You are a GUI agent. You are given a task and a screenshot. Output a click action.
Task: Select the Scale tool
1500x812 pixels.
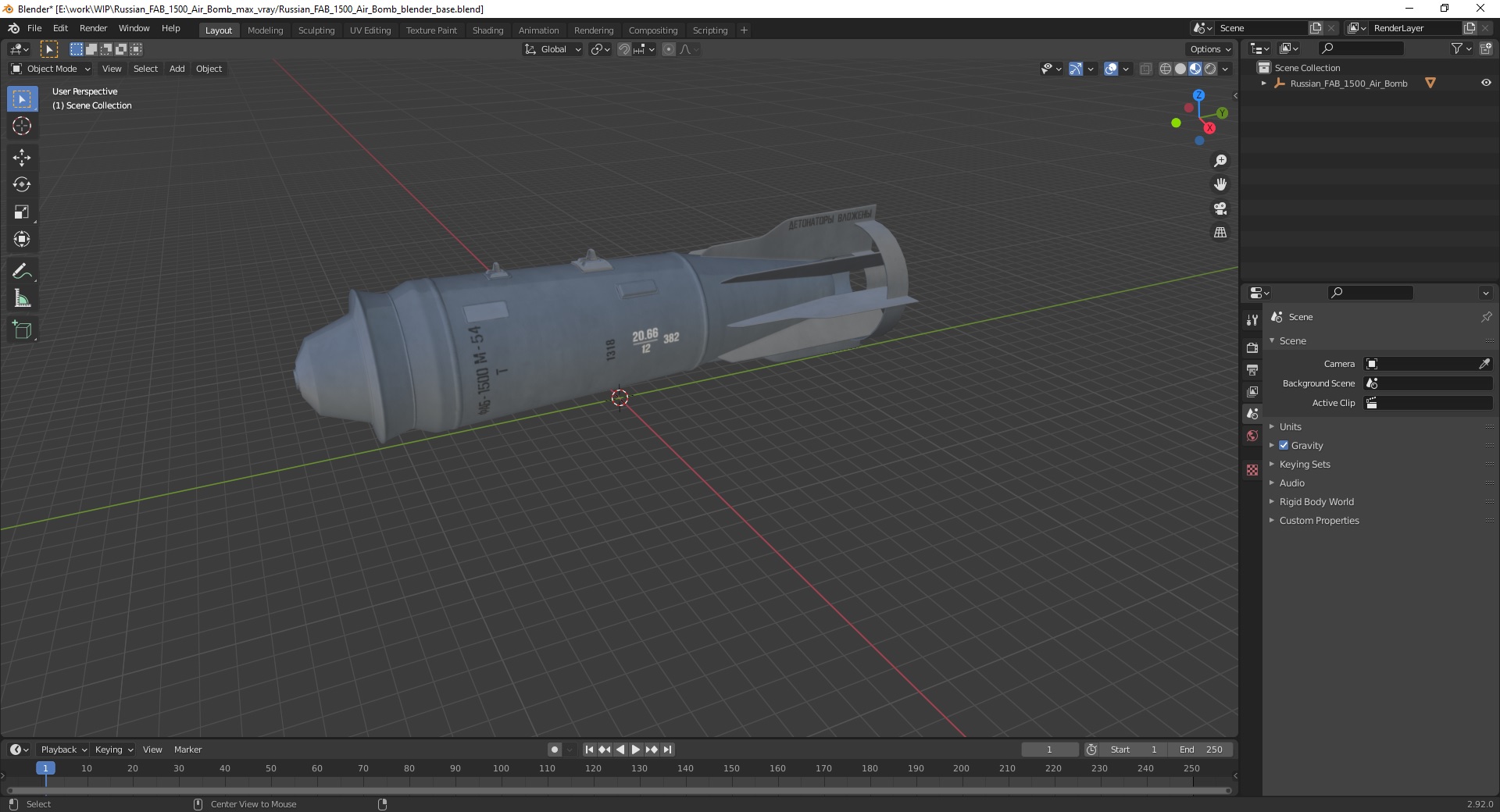click(22, 212)
